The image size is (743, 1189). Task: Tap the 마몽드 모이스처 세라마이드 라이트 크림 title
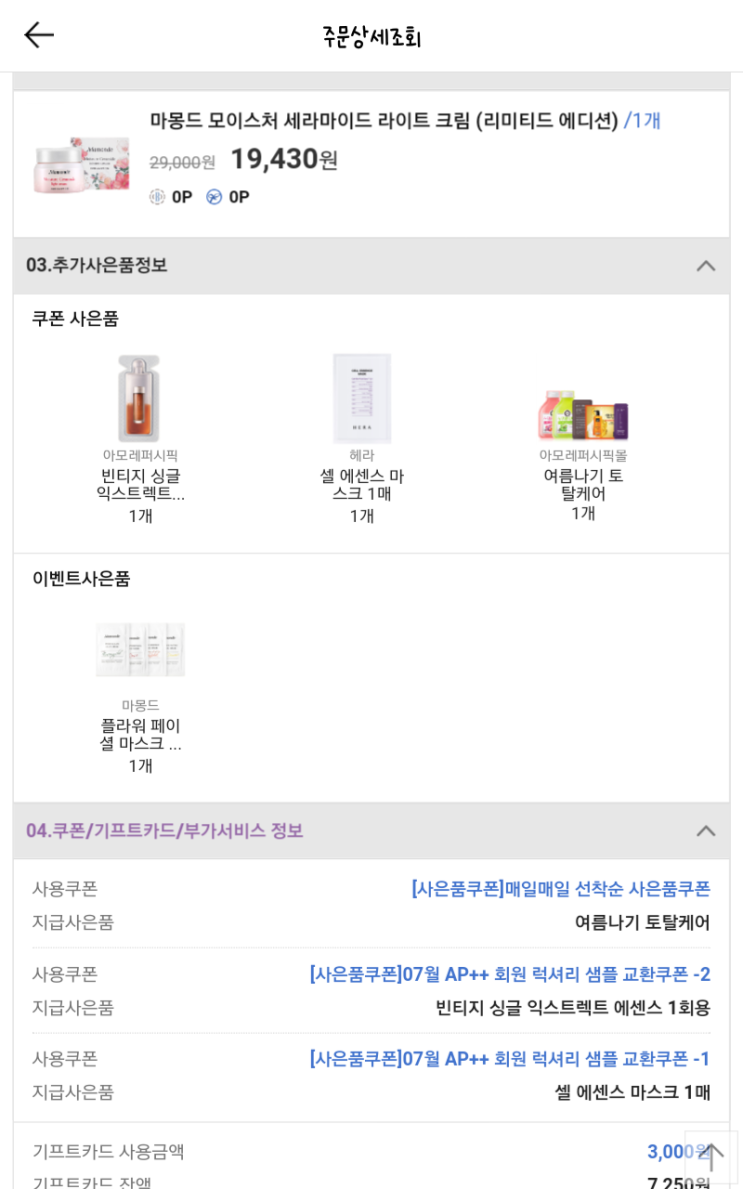(x=384, y=121)
